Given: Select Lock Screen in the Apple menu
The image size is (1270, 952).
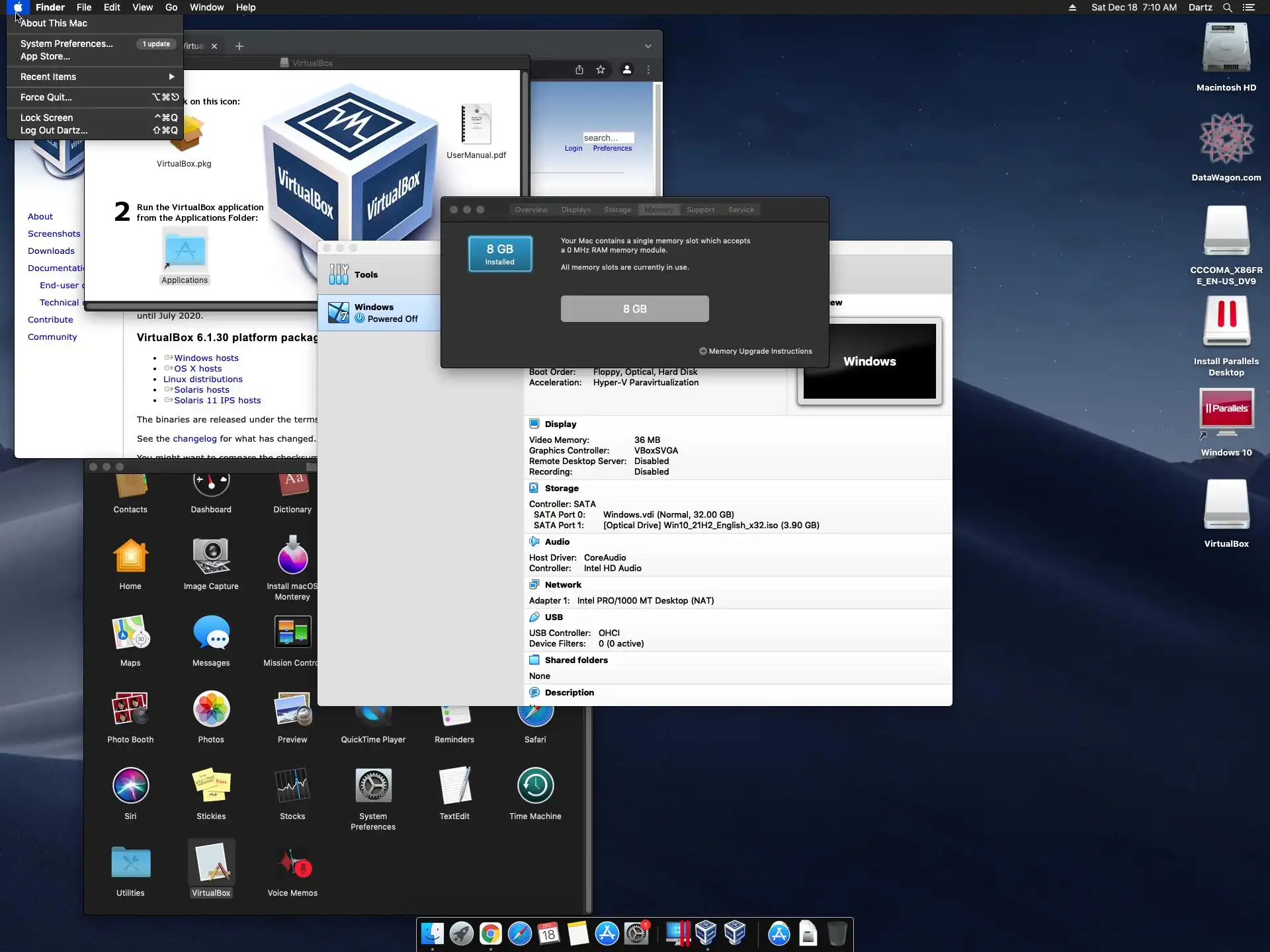Looking at the screenshot, I should (x=46, y=118).
